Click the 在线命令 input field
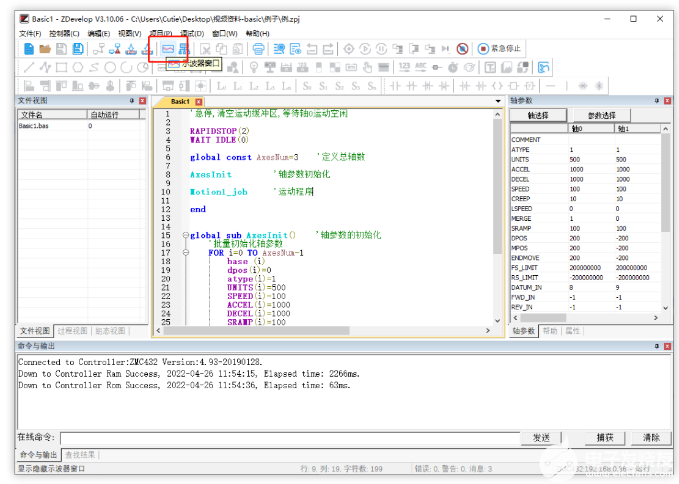Screen dimensions: 679x484 click(x=290, y=438)
